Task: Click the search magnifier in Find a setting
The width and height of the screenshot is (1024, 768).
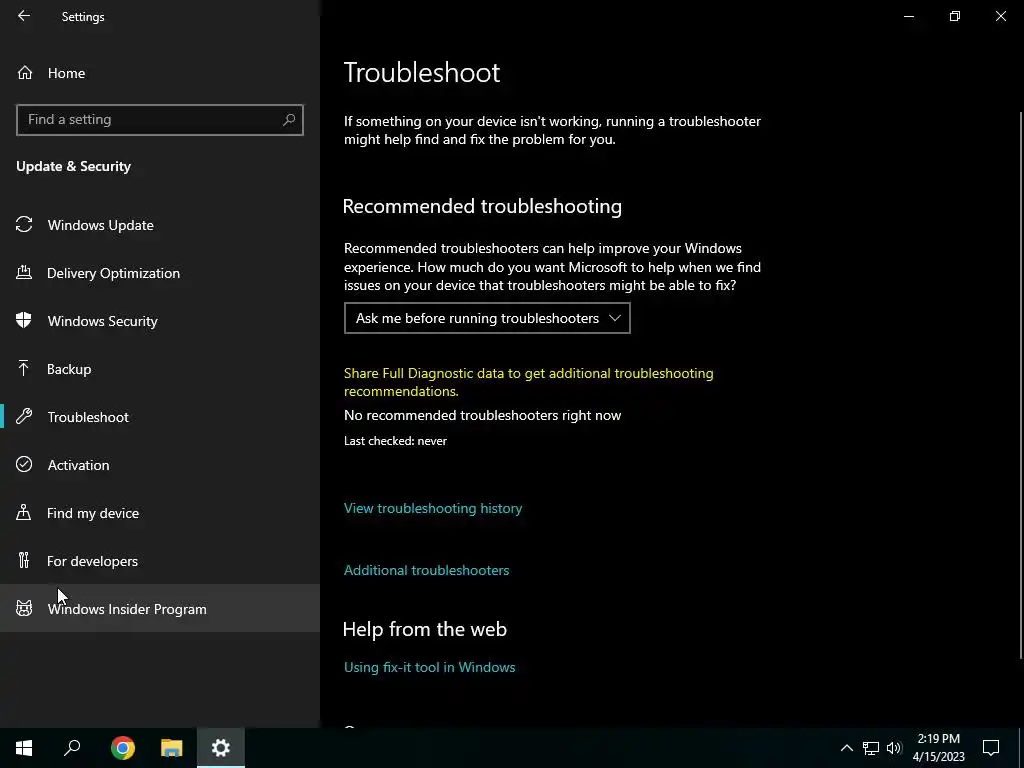Action: [289, 120]
